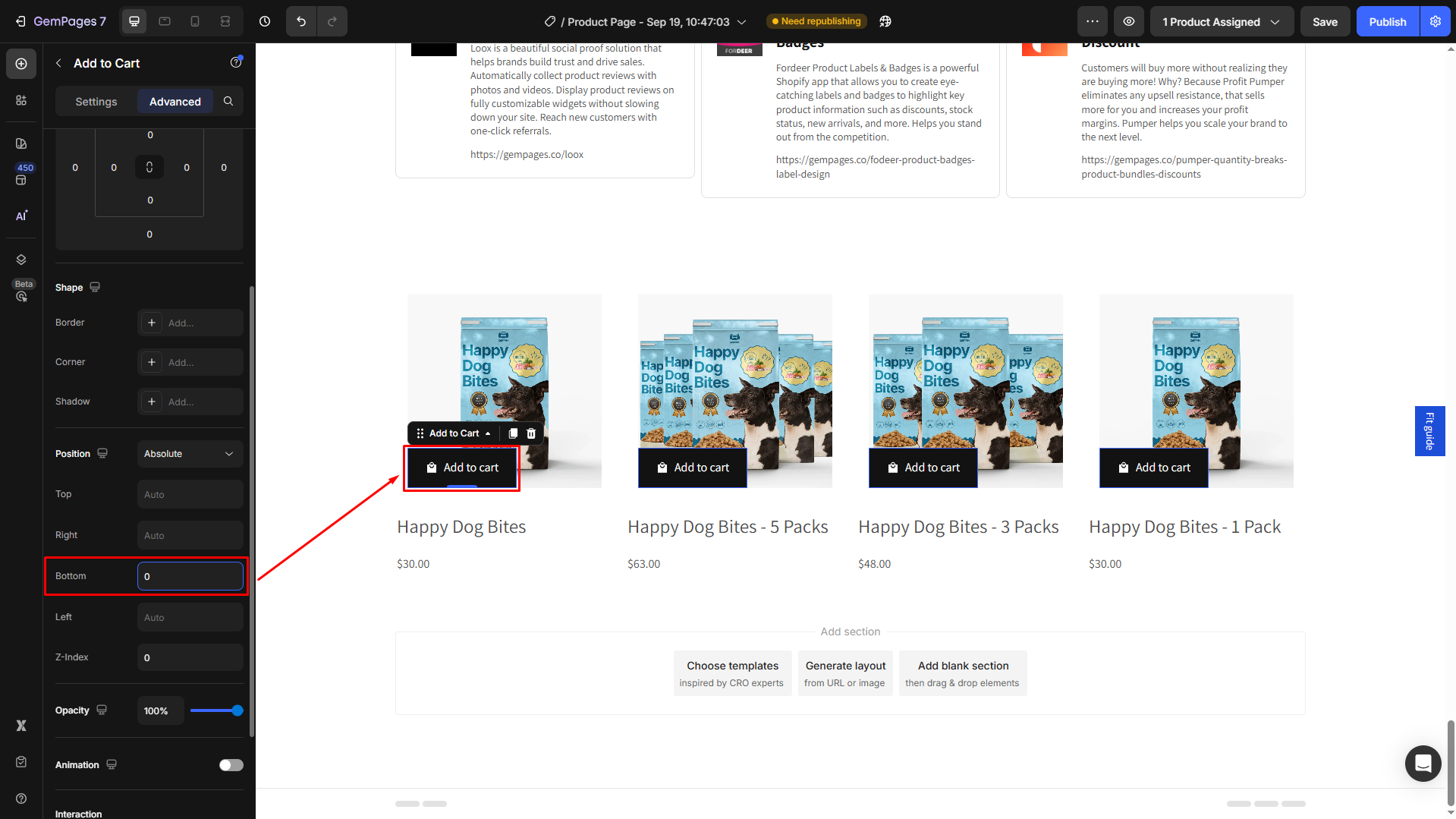
Task: Search settings with magnifier icon
Action: [228, 101]
